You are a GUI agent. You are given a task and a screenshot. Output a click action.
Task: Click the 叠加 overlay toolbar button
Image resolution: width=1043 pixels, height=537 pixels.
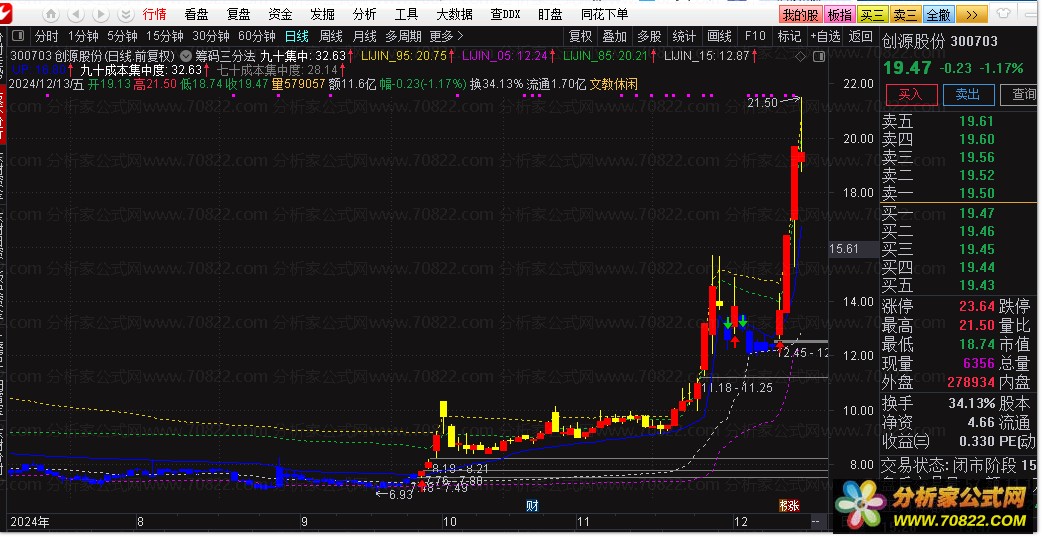615,36
